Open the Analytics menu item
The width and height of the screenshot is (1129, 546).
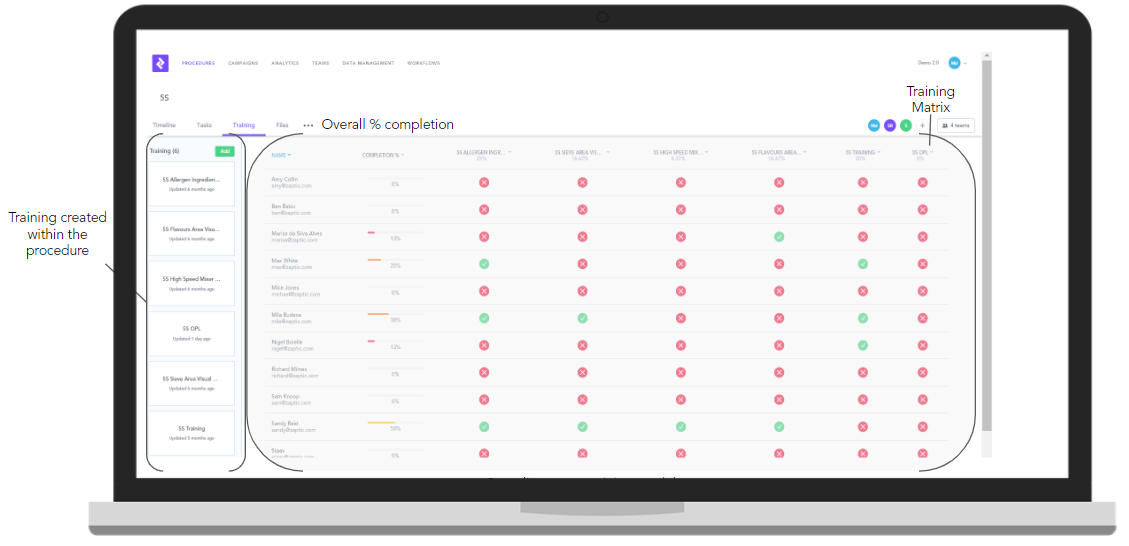point(285,63)
